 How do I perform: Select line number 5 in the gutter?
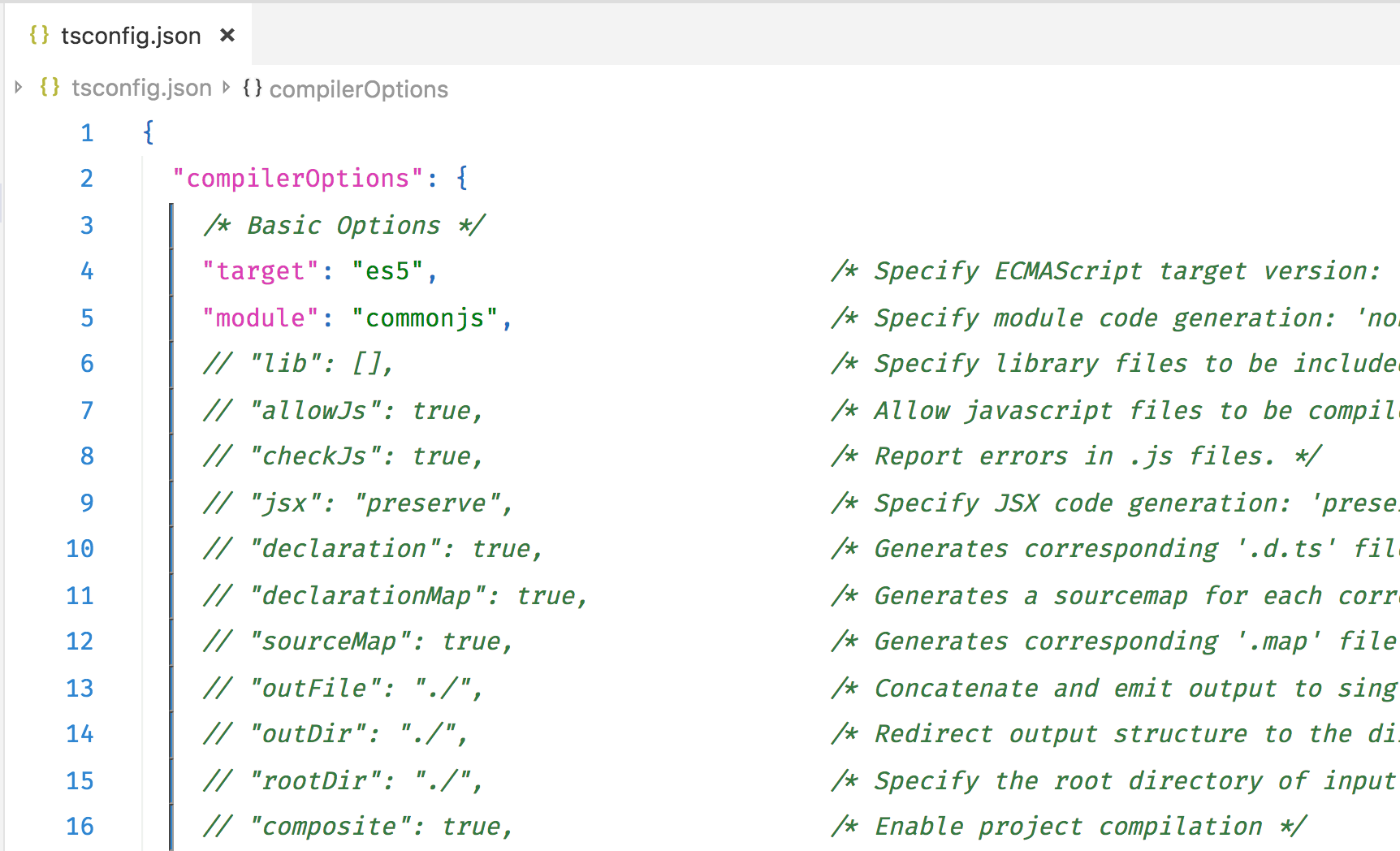coord(86,318)
